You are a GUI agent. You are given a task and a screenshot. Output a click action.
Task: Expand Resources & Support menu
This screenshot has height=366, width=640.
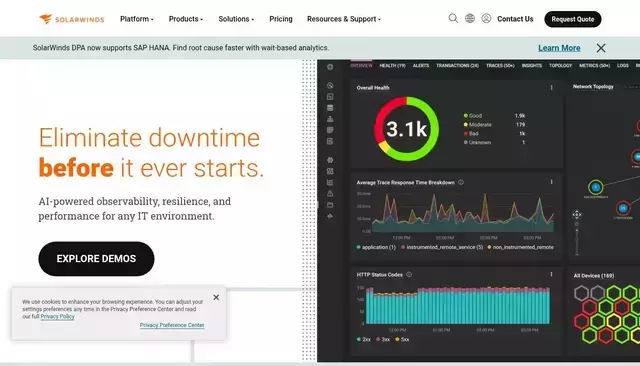[344, 19]
